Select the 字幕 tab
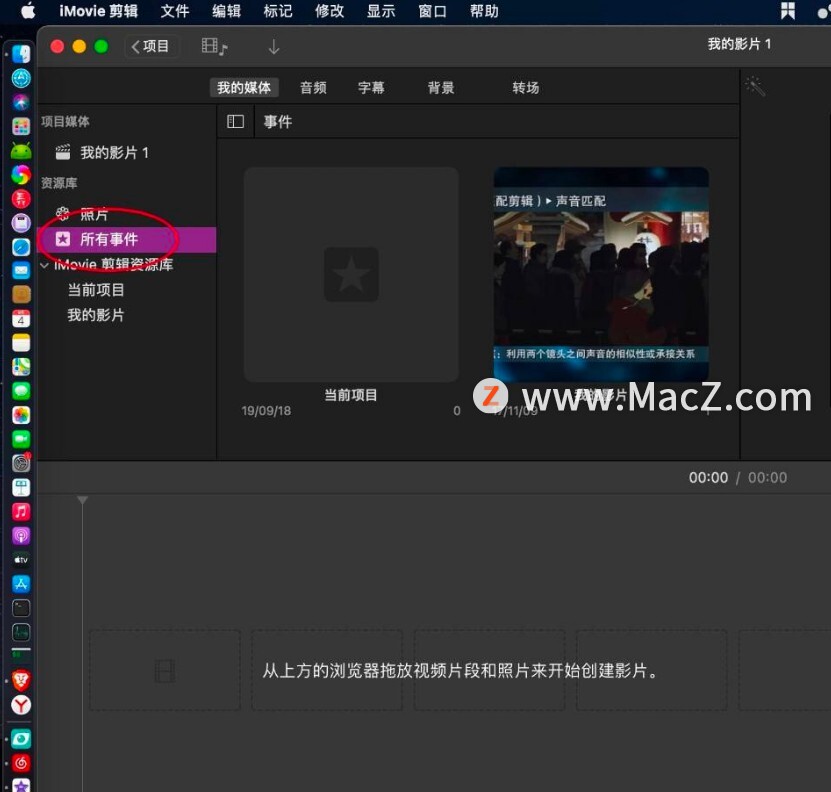 [x=371, y=87]
